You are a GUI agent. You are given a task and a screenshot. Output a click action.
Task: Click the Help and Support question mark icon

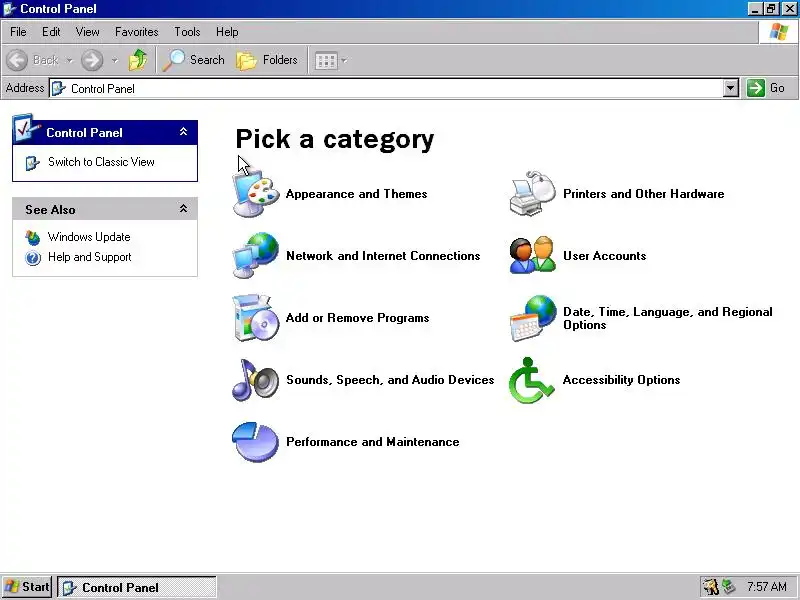pyautogui.click(x=33, y=258)
